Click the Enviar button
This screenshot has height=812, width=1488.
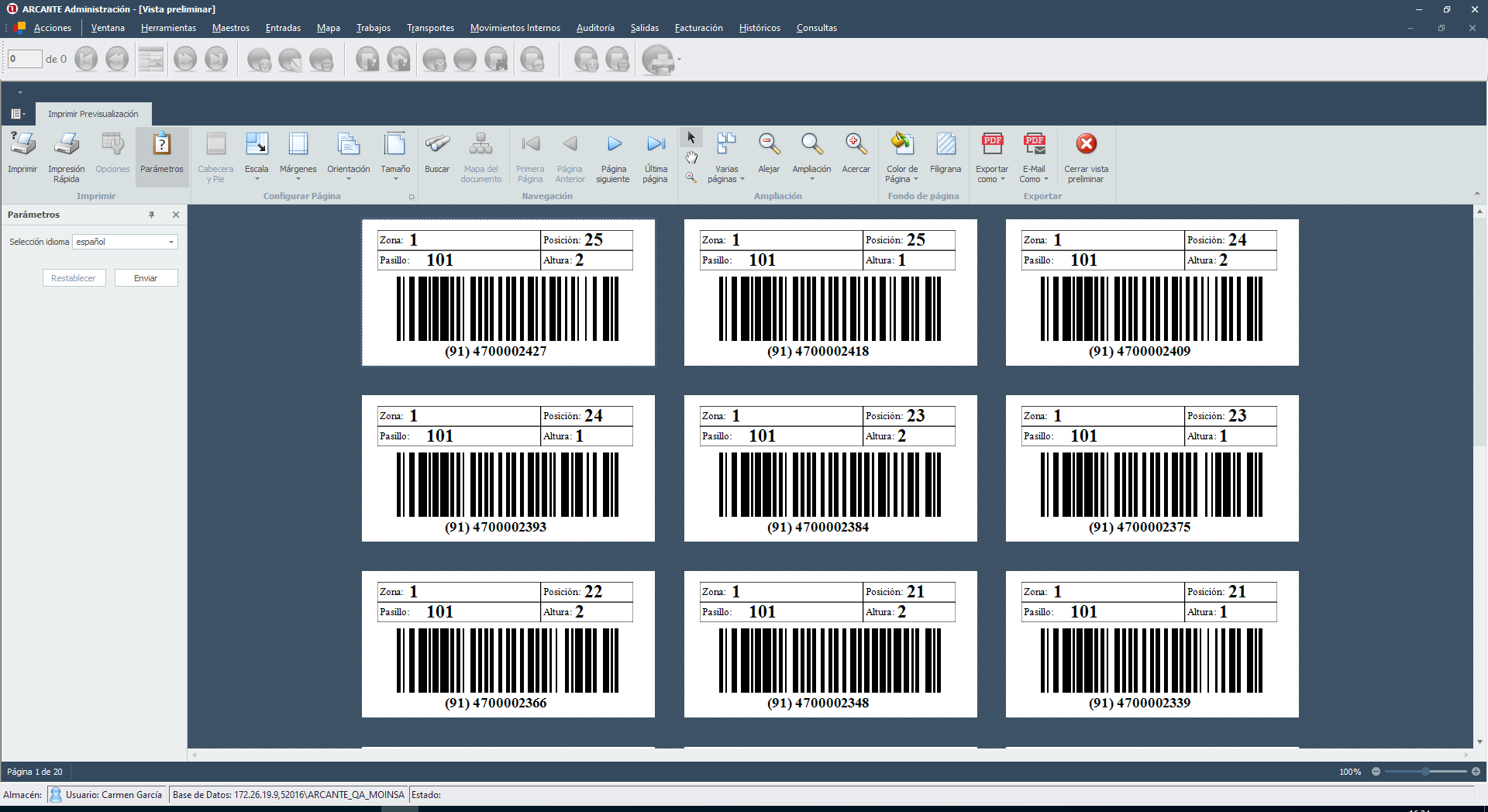[146, 278]
